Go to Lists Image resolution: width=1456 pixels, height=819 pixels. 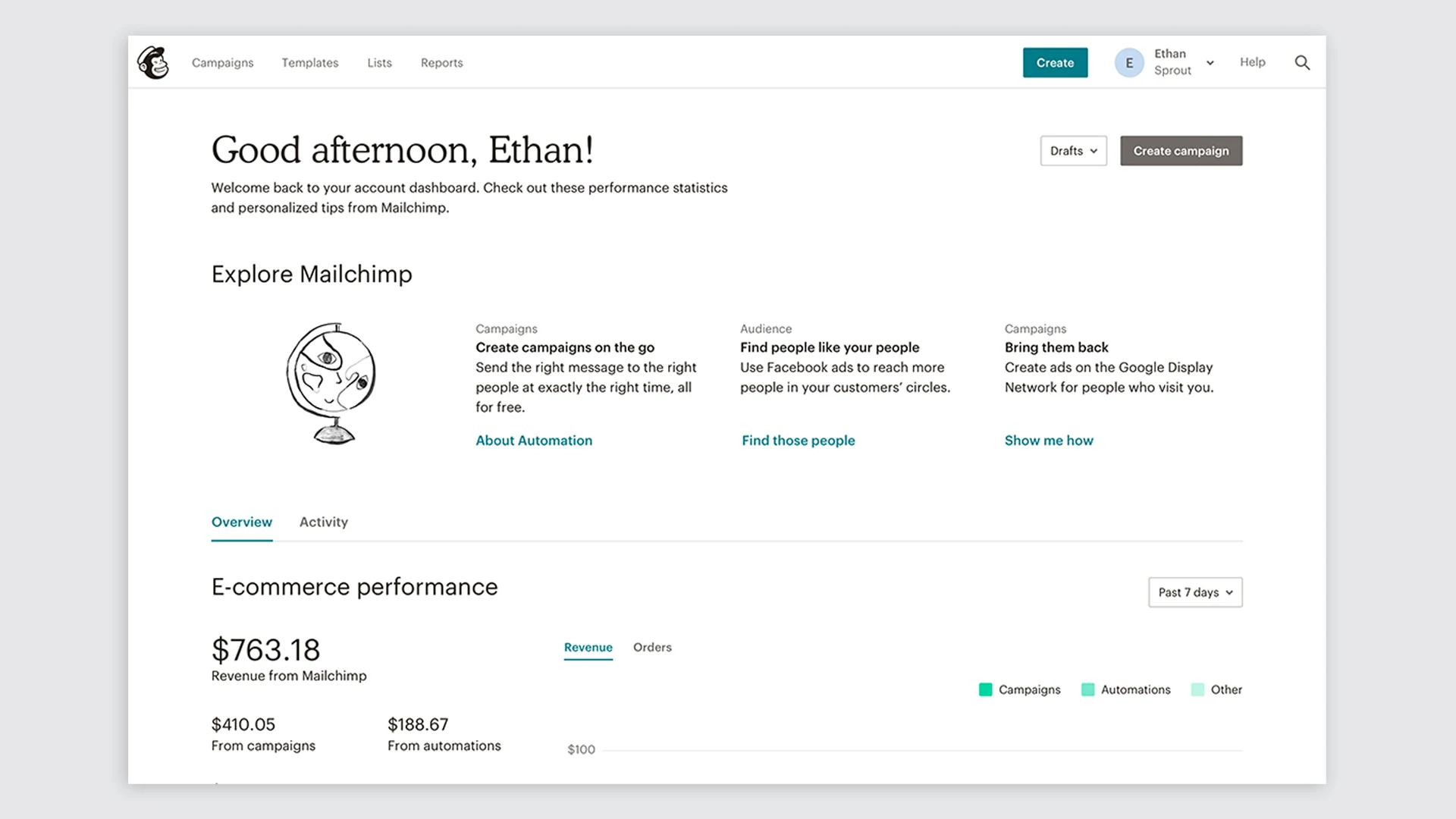(379, 63)
